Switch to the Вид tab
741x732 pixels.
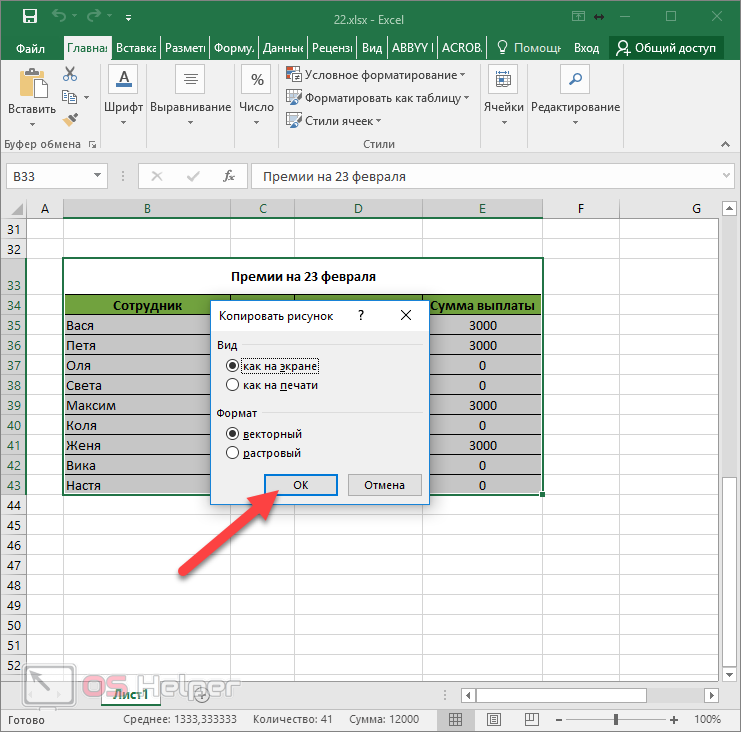372,48
